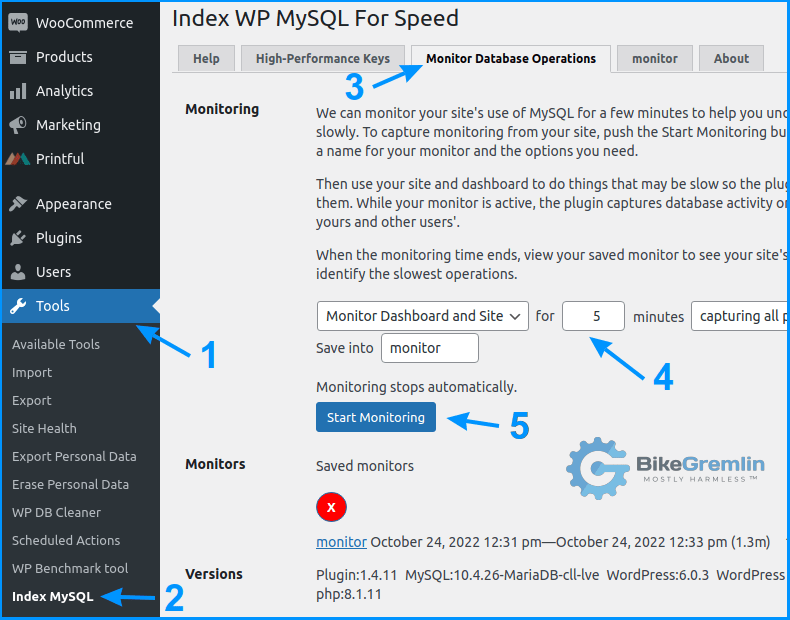Viewport: 790px width, 620px height.
Task: Open Users menu item
Action: pos(81,272)
